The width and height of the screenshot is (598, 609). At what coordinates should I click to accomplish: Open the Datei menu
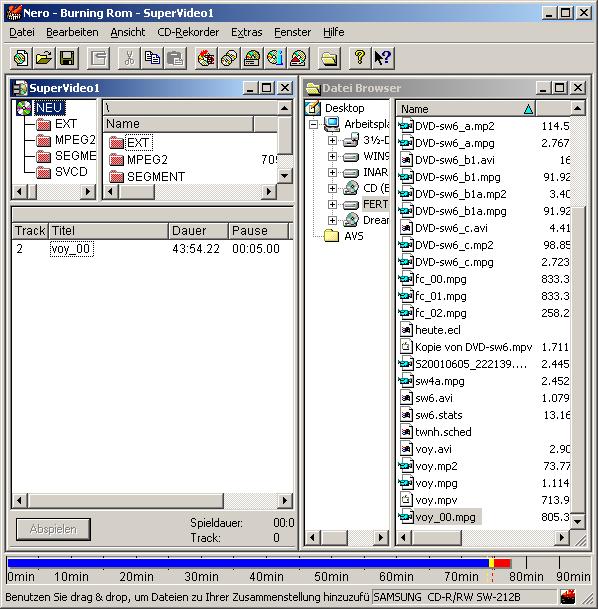(x=22, y=32)
